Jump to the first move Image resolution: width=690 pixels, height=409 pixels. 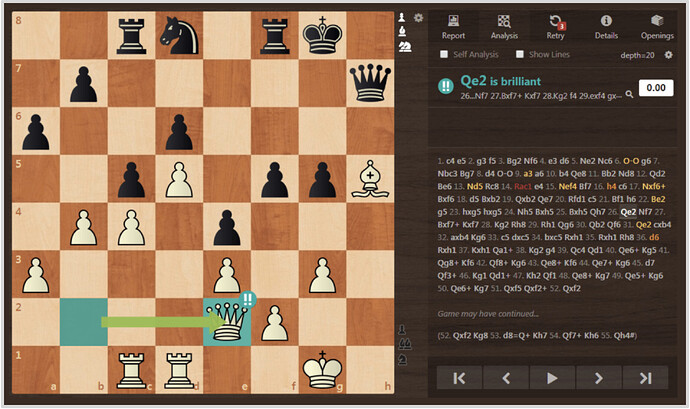[x=458, y=377]
